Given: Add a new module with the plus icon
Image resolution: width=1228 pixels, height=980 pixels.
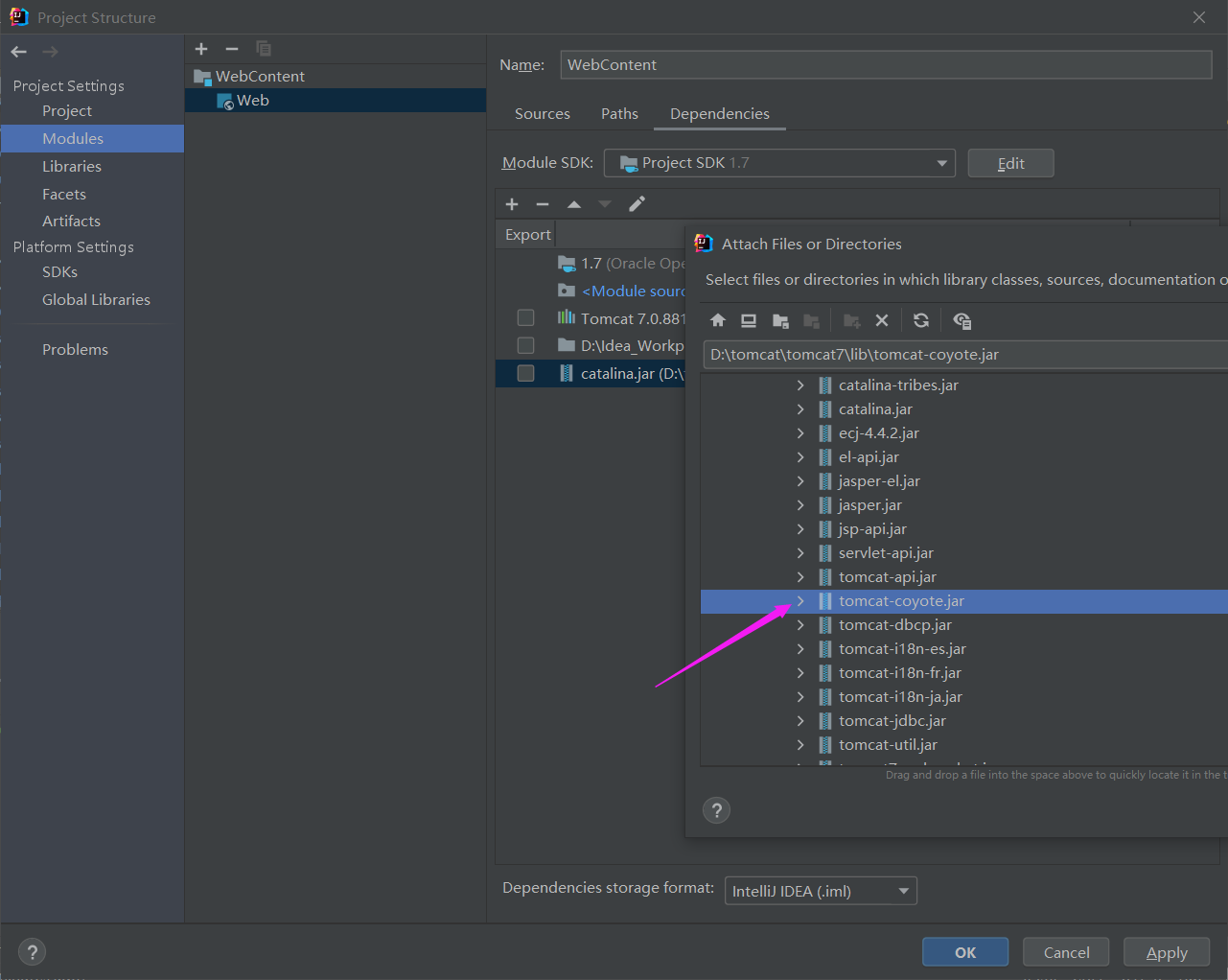Looking at the screenshot, I should pyautogui.click(x=201, y=49).
